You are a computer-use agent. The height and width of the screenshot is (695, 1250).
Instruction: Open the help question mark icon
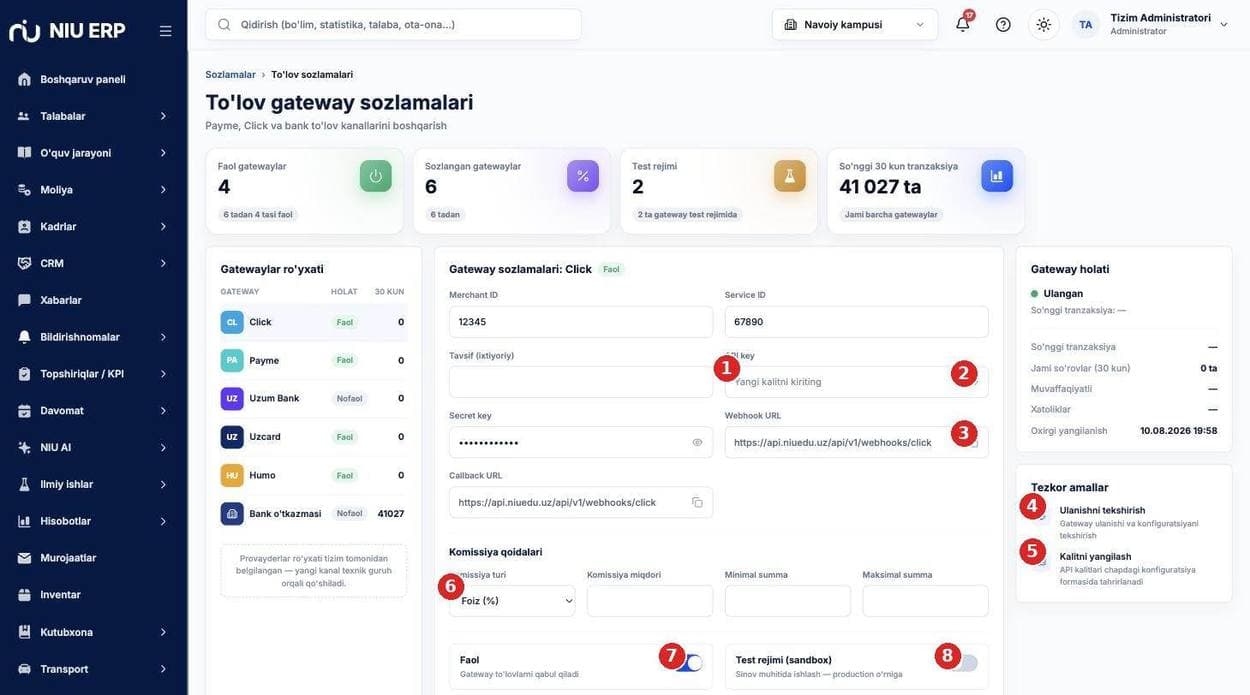(1003, 24)
